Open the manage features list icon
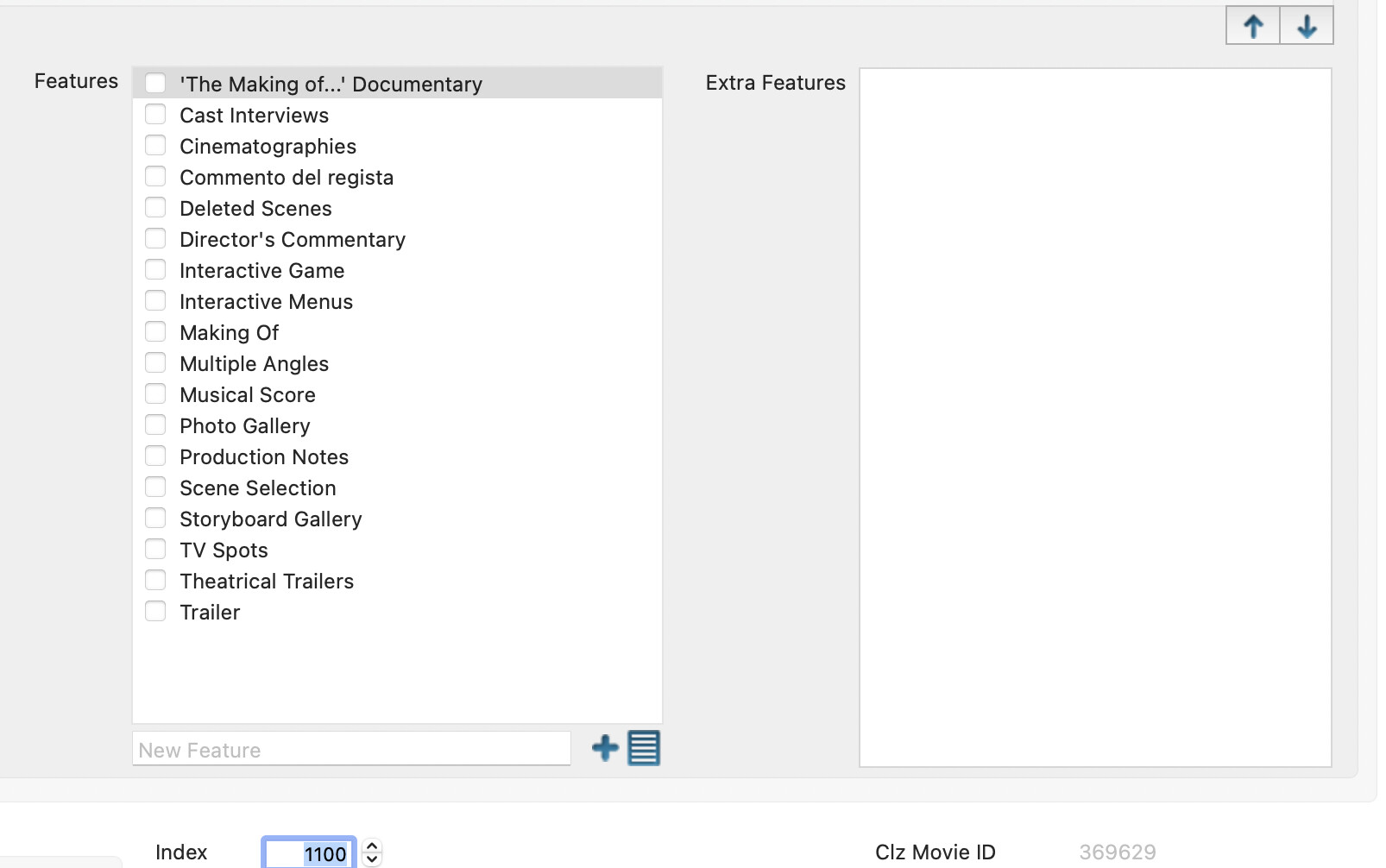The height and width of the screenshot is (868, 1386). pyautogui.click(x=644, y=748)
